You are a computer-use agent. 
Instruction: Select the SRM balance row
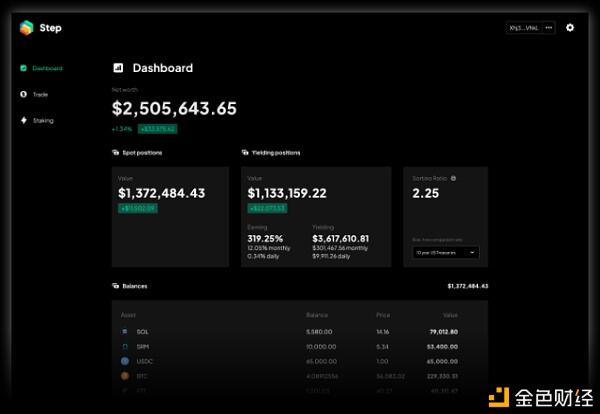tap(289, 347)
